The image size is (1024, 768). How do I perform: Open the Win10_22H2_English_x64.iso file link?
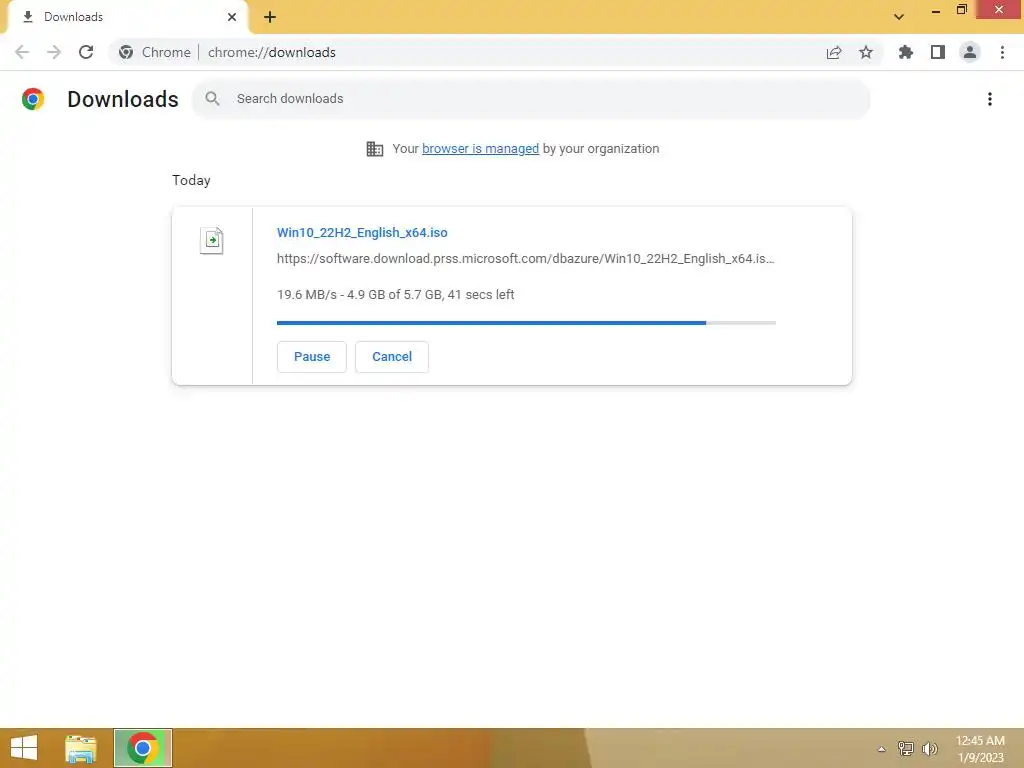[362, 232]
